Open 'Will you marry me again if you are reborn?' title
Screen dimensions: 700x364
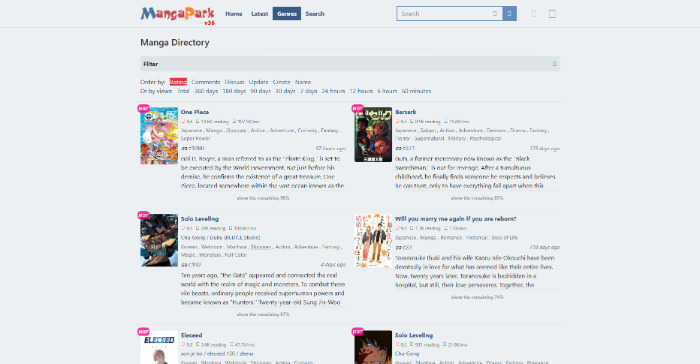click(455, 219)
